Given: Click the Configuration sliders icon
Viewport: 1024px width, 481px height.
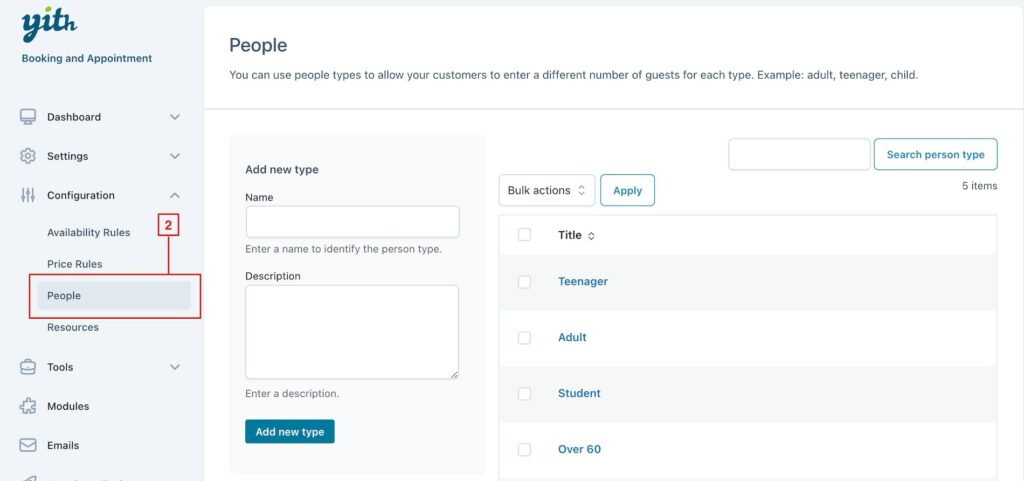Looking at the screenshot, I should click(x=27, y=195).
